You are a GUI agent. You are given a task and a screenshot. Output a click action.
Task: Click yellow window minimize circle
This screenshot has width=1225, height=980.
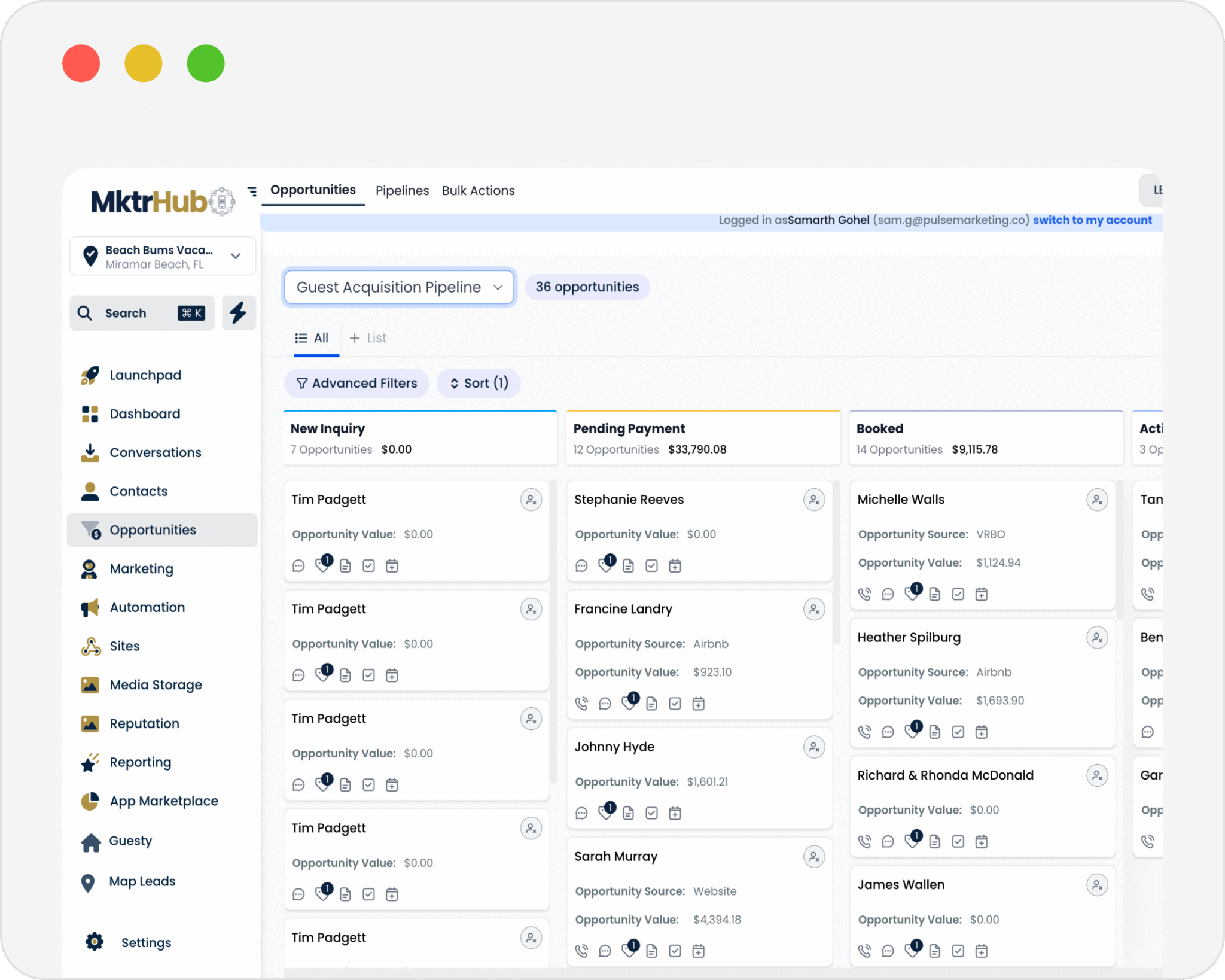(x=144, y=63)
